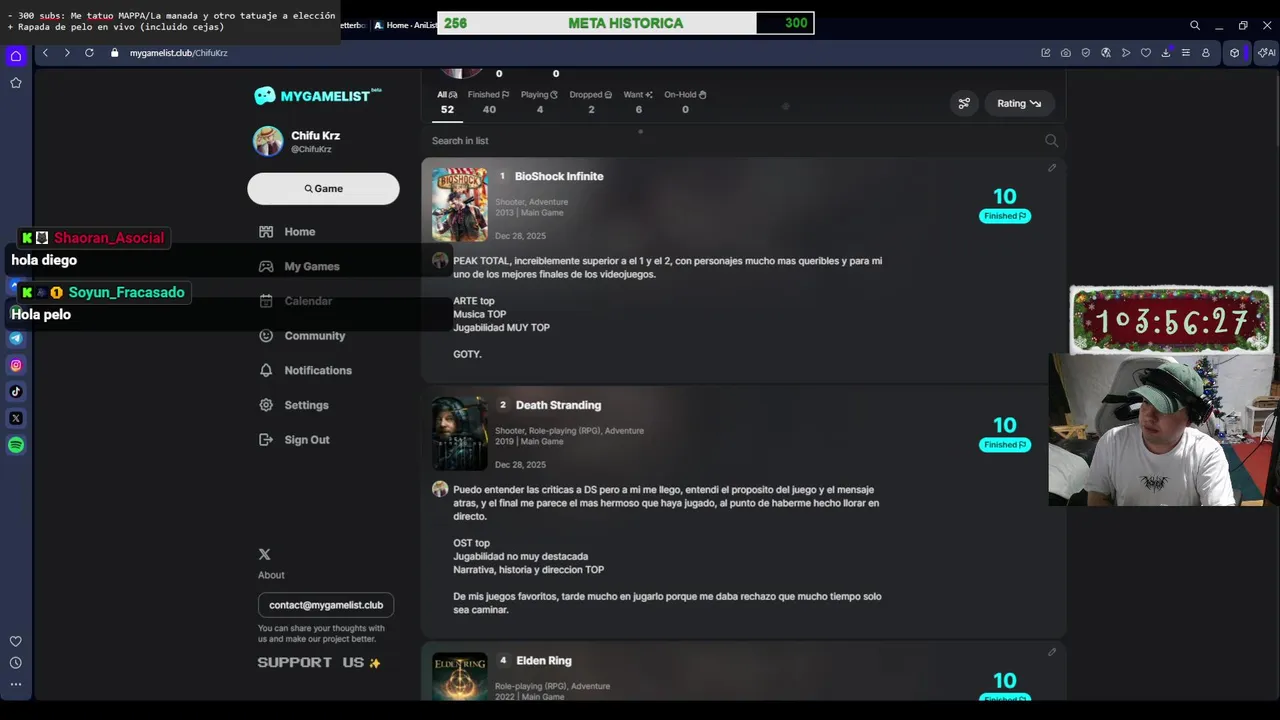1280x720 pixels.
Task: Click Finished status badge on Death Stranding
Action: tap(1005, 445)
